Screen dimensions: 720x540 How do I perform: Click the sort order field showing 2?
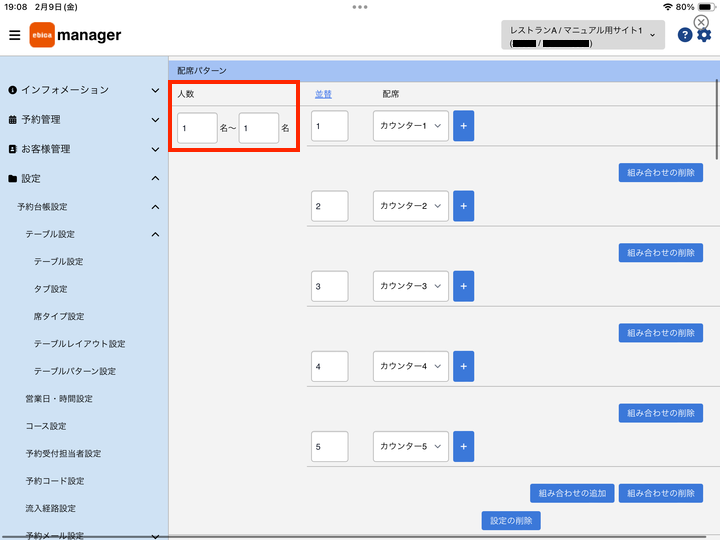[329, 206]
